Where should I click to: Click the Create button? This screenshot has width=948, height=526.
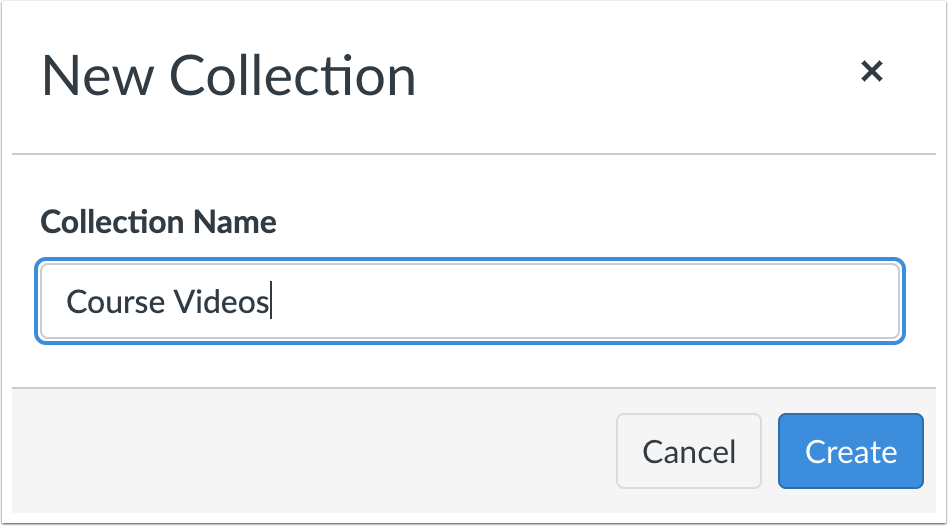(x=850, y=451)
